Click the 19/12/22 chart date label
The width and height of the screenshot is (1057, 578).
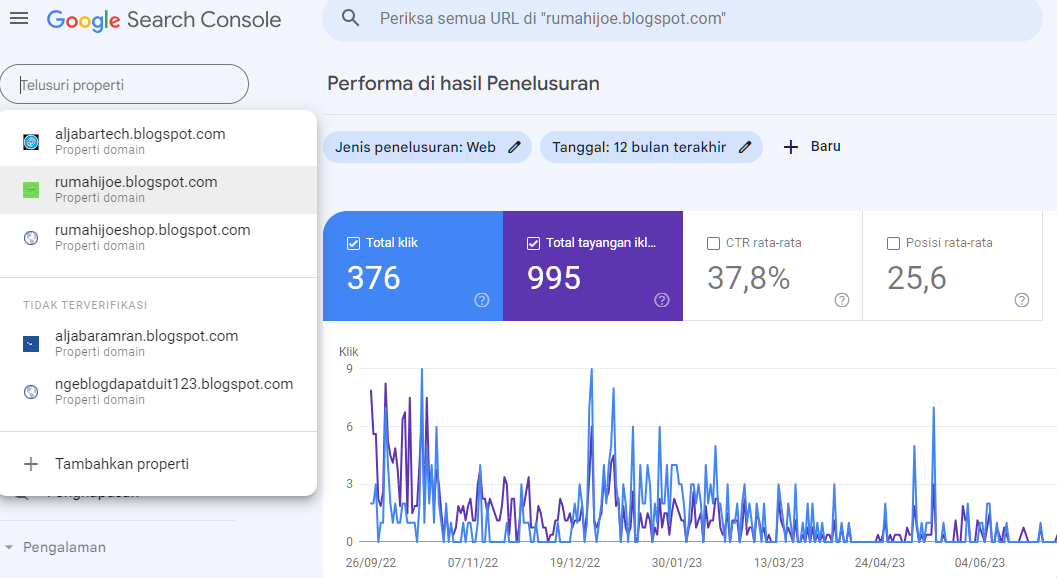coord(575,563)
